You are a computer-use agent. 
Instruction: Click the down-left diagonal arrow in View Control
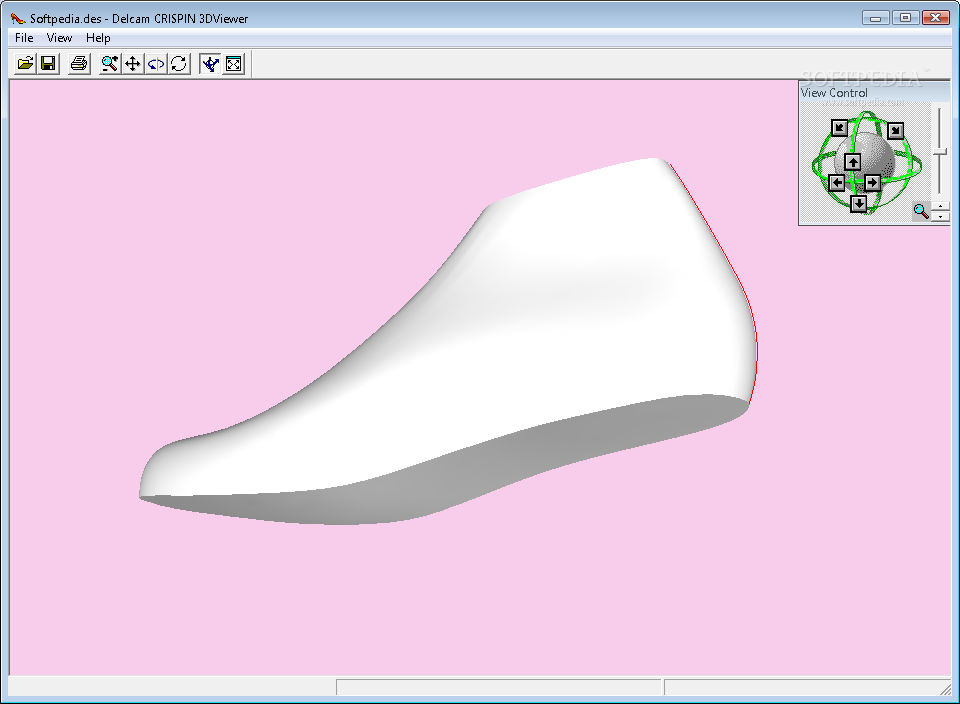[x=839, y=128]
